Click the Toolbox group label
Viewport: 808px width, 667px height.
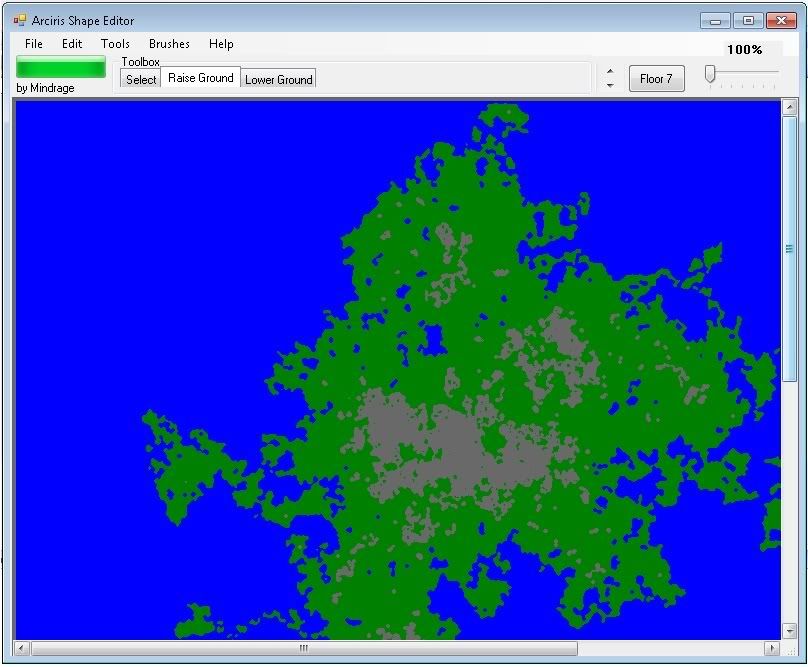140,61
